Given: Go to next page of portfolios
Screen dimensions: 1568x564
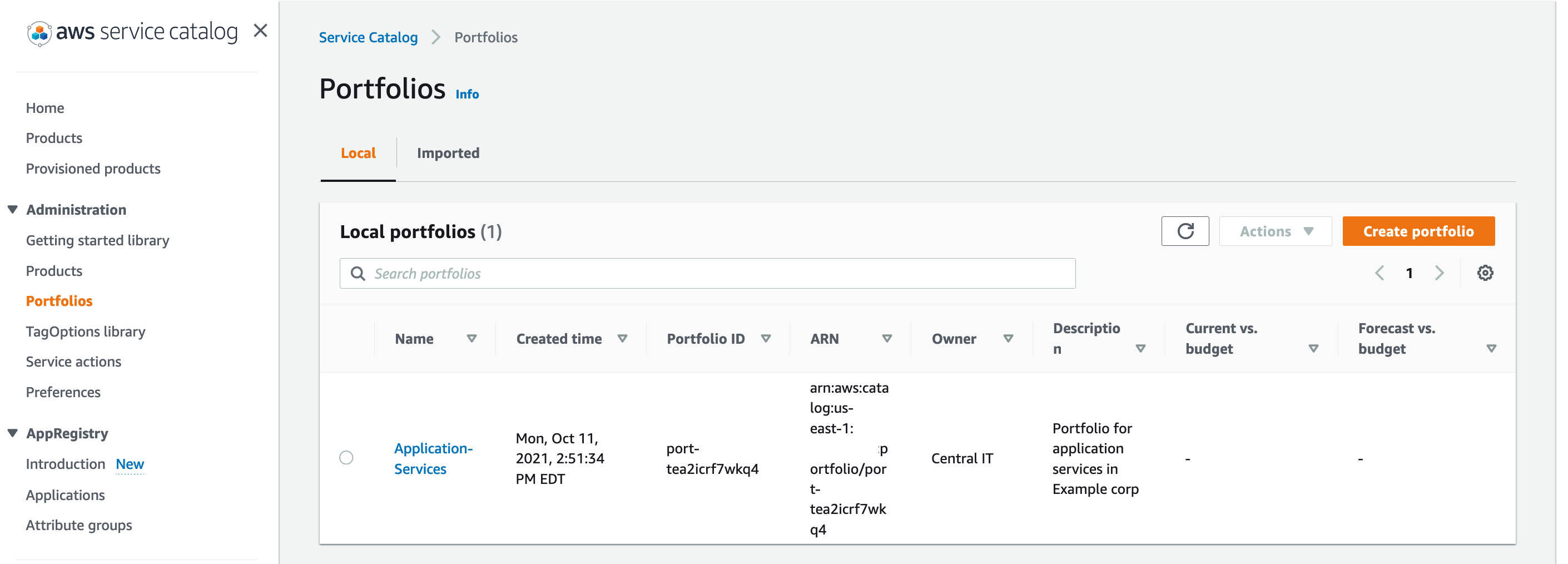Looking at the screenshot, I should click(x=1439, y=273).
